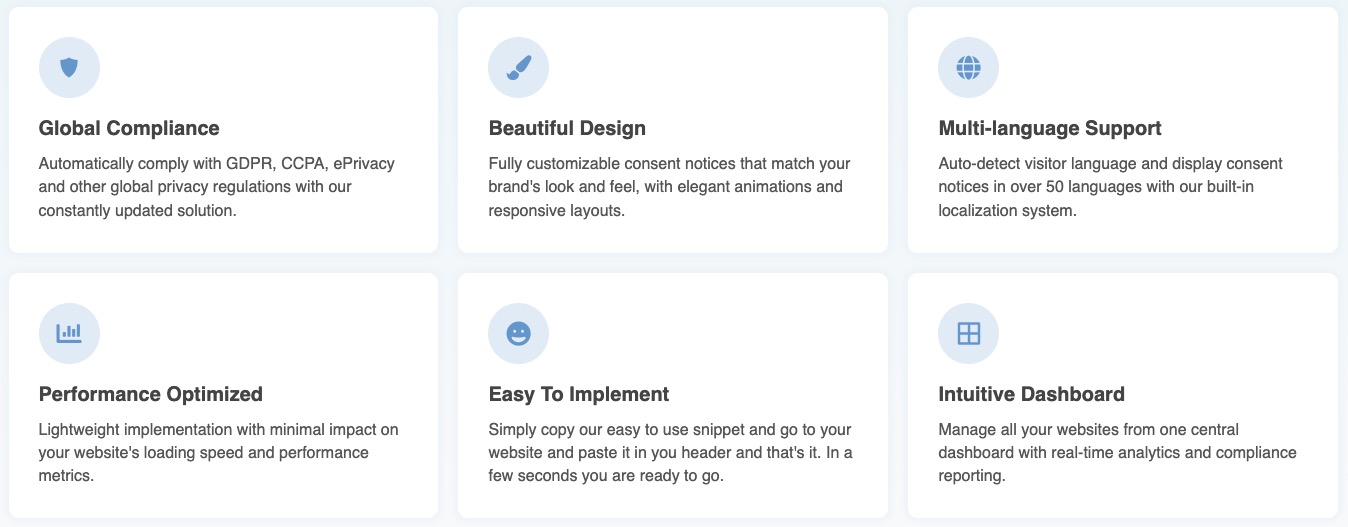Open the Intuitive Dashboard heading

pyautogui.click(x=1031, y=394)
